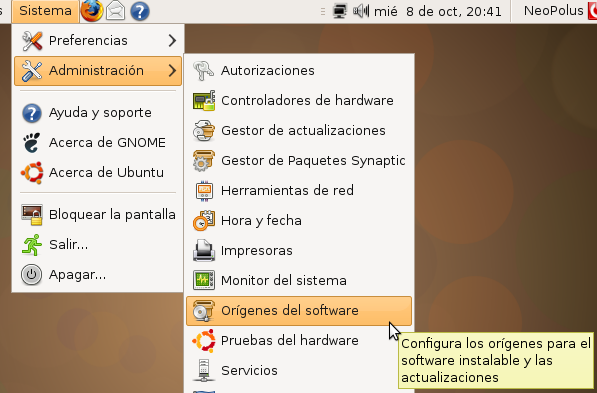The width and height of the screenshot is (597, 393).
Task: Click the Ayuda y soporte help icon
Action: (32, 113)
